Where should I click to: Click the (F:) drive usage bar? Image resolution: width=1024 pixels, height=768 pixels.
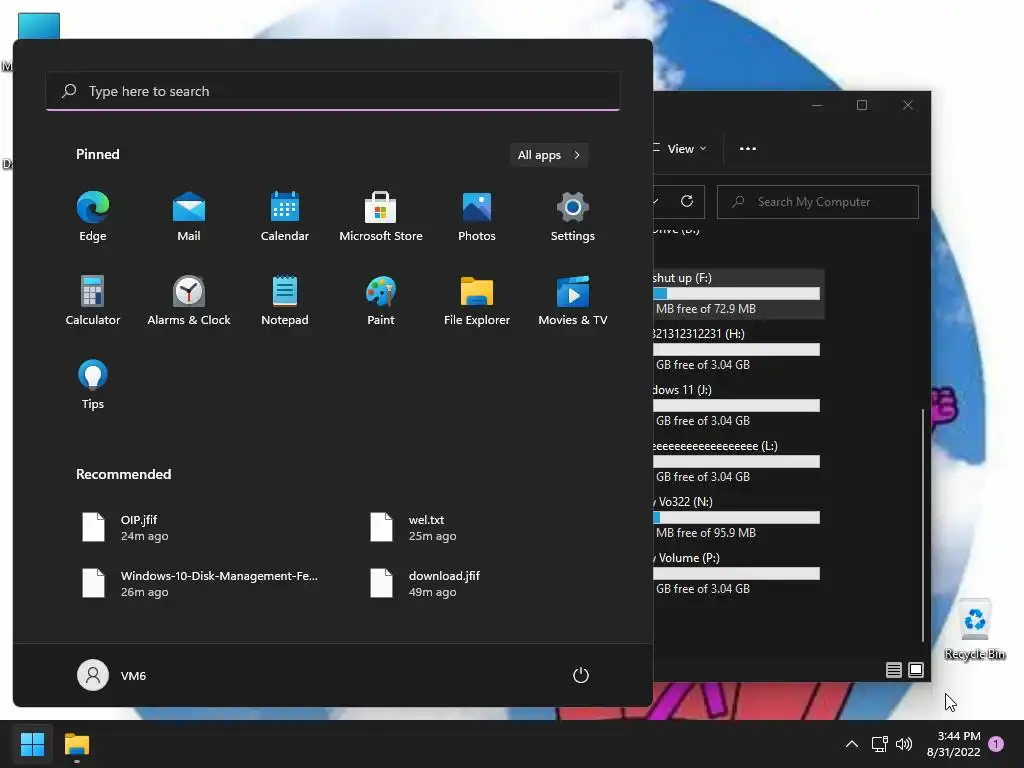pos(737,294)
